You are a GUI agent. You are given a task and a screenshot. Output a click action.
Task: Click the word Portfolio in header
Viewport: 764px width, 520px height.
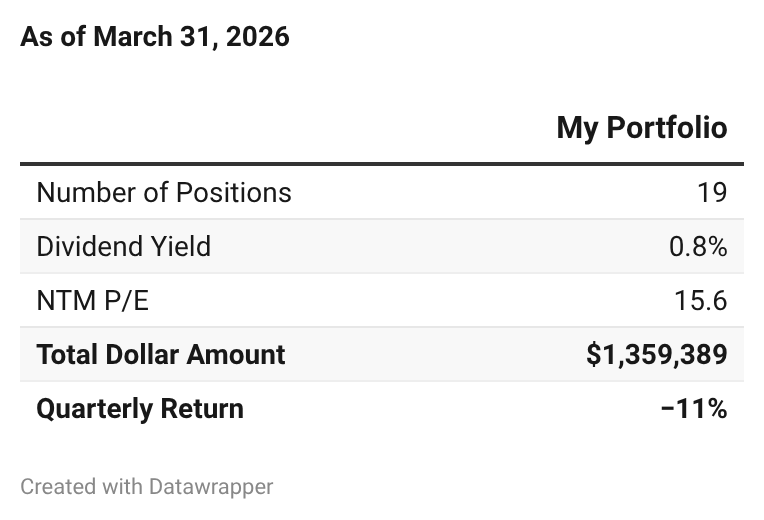coord(667,128)
